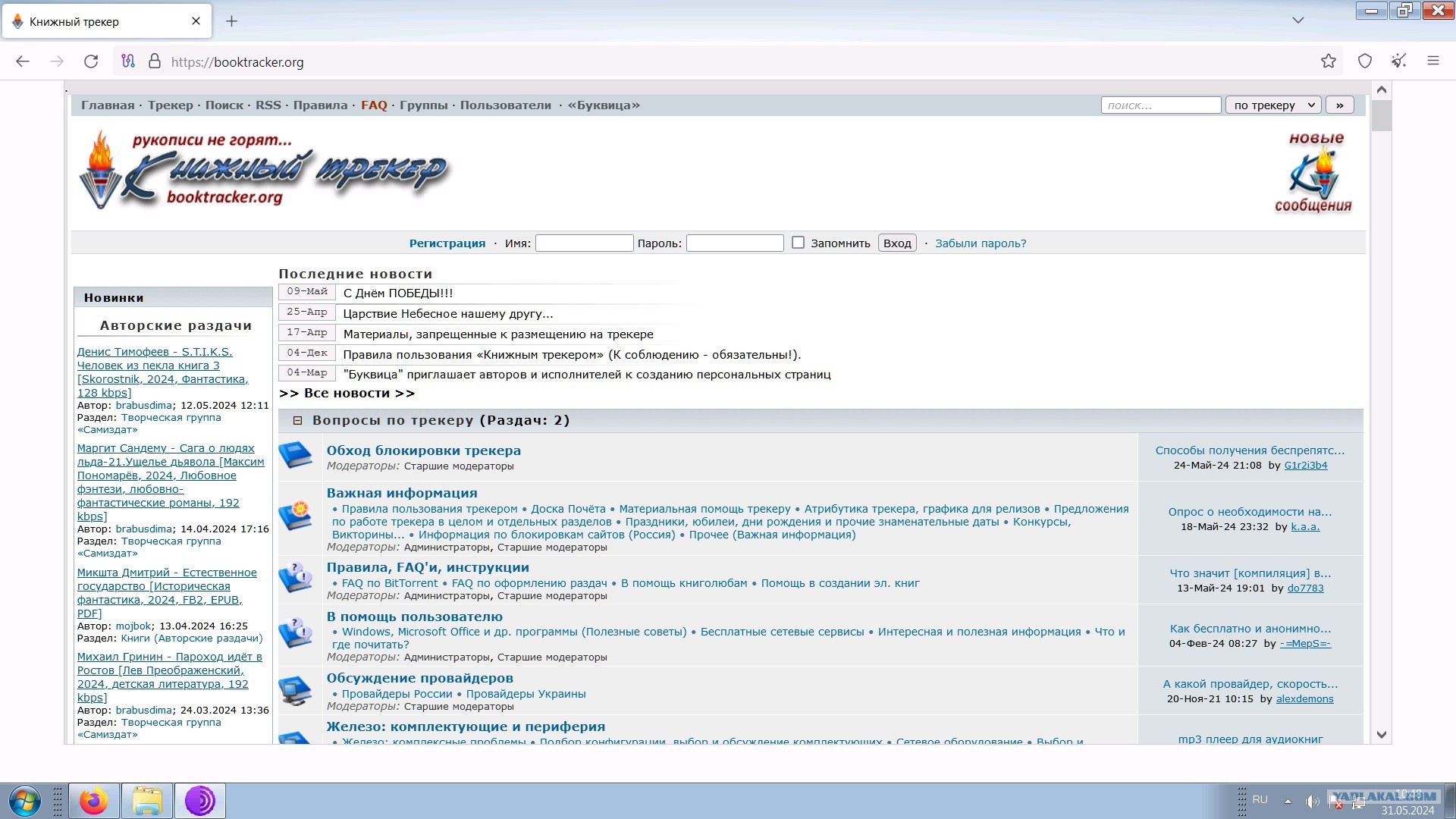Open Провайдеры Украины subforum link
Viewport: 1456px width, 819px height.
click(526, 694)
